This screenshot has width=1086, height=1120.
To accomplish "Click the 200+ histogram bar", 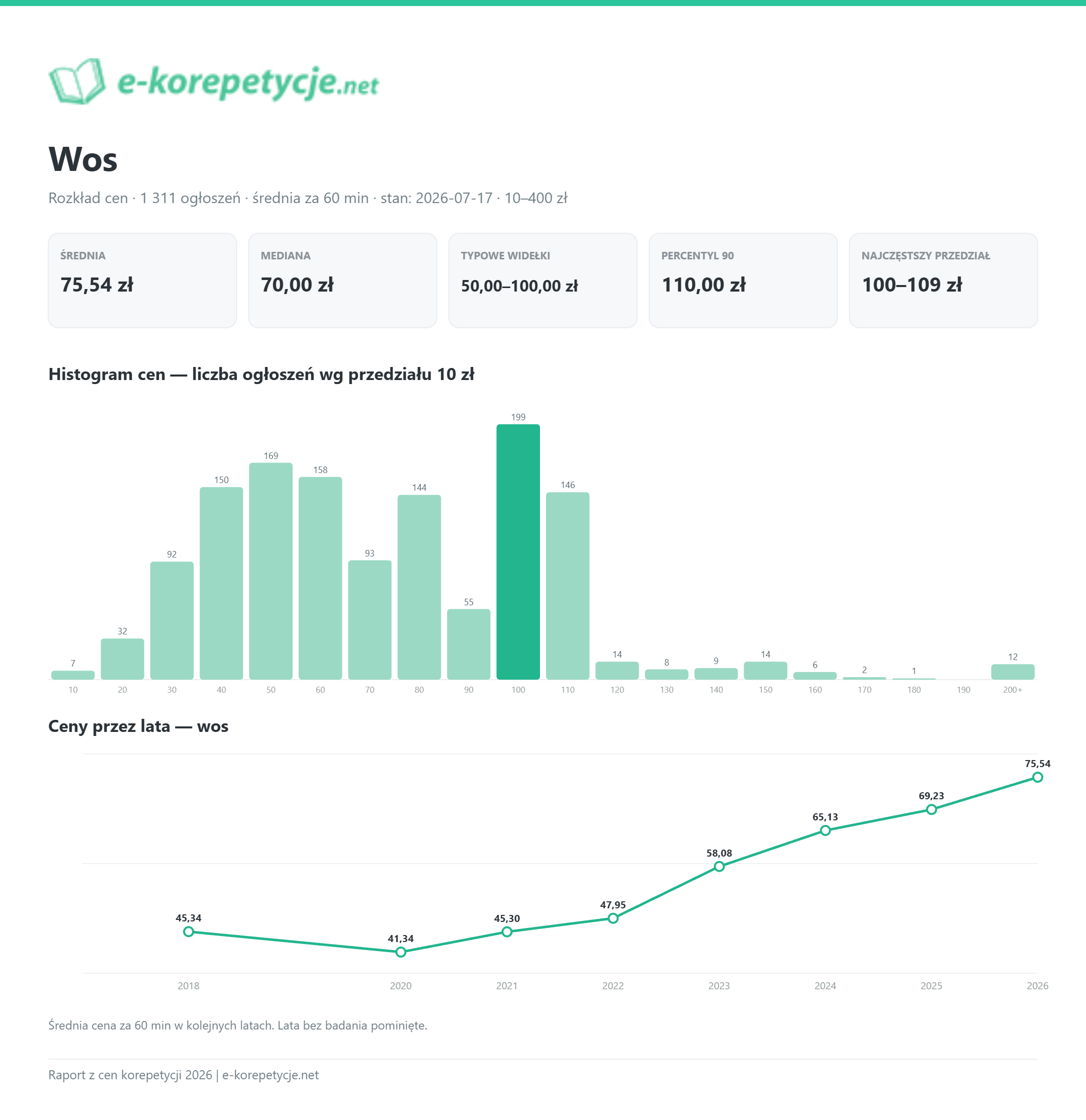I will click(1013, 672).
